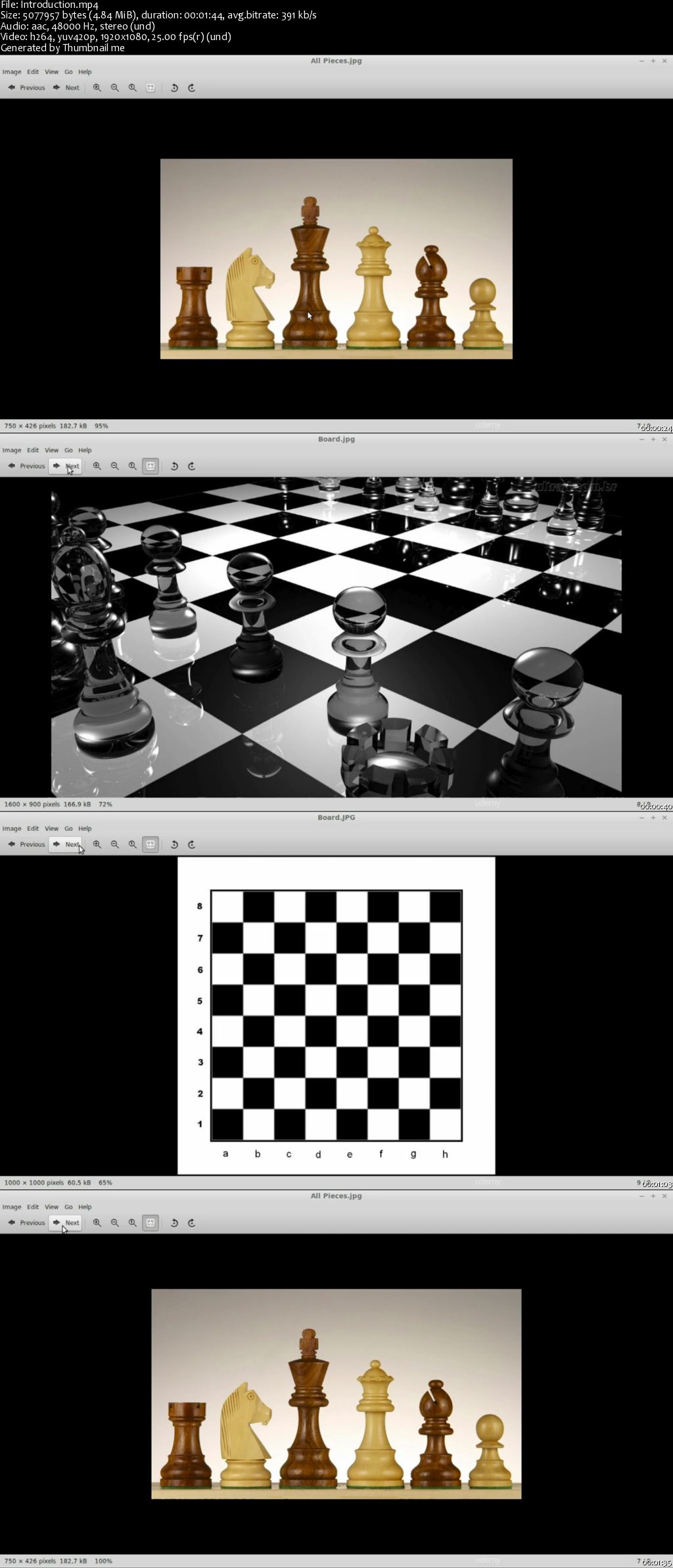Open Image menu in Board.jpg 72% window
This screenshot has width=673, height=1568.
click(12, 451)
